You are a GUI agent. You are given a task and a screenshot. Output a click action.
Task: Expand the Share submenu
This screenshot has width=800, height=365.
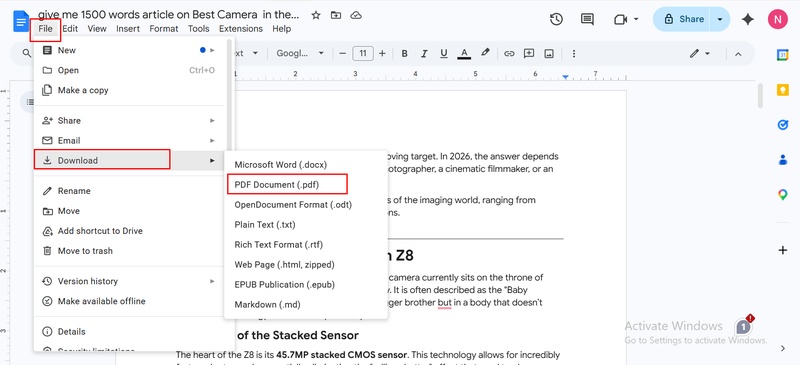click(130, 120)
